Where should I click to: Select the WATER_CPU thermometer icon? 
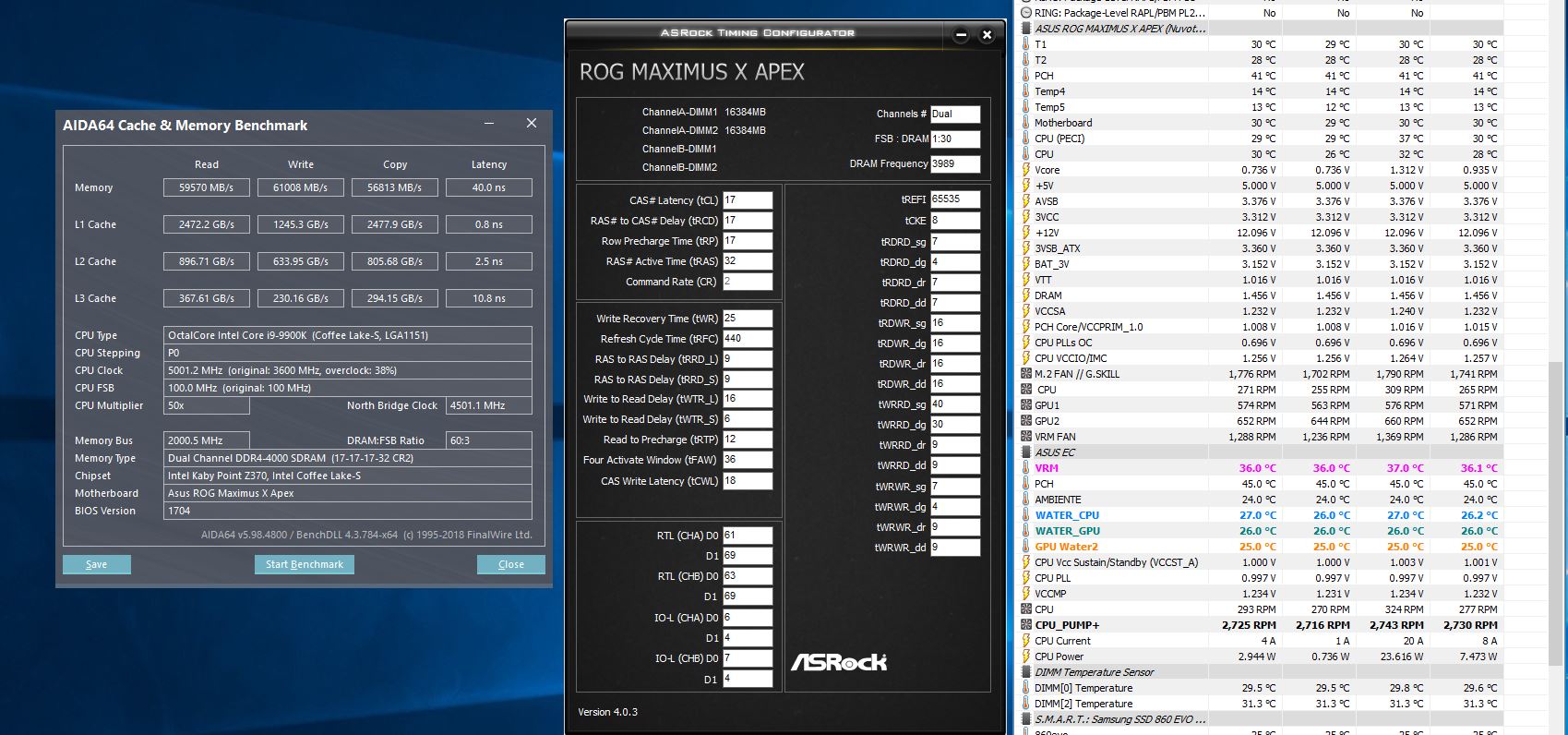point(1026,515)
